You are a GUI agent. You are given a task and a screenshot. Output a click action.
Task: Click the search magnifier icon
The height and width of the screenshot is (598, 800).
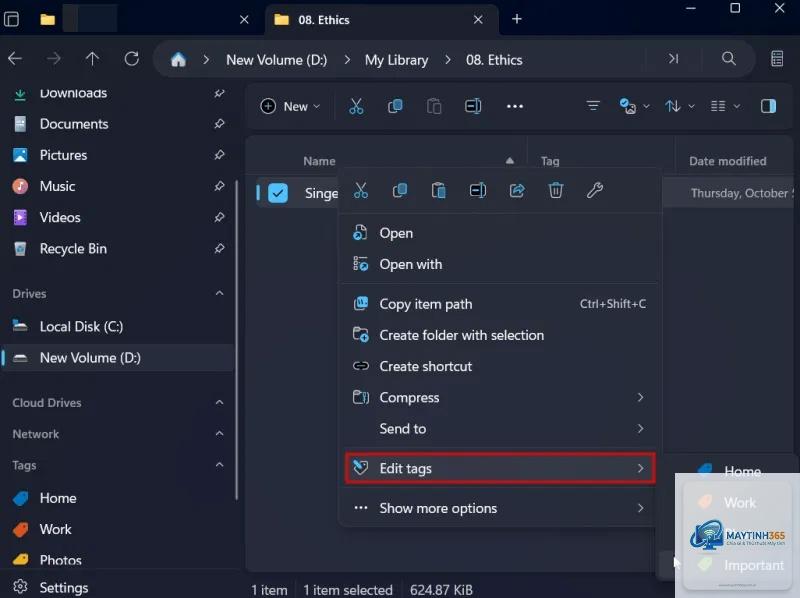pos(729,59)
